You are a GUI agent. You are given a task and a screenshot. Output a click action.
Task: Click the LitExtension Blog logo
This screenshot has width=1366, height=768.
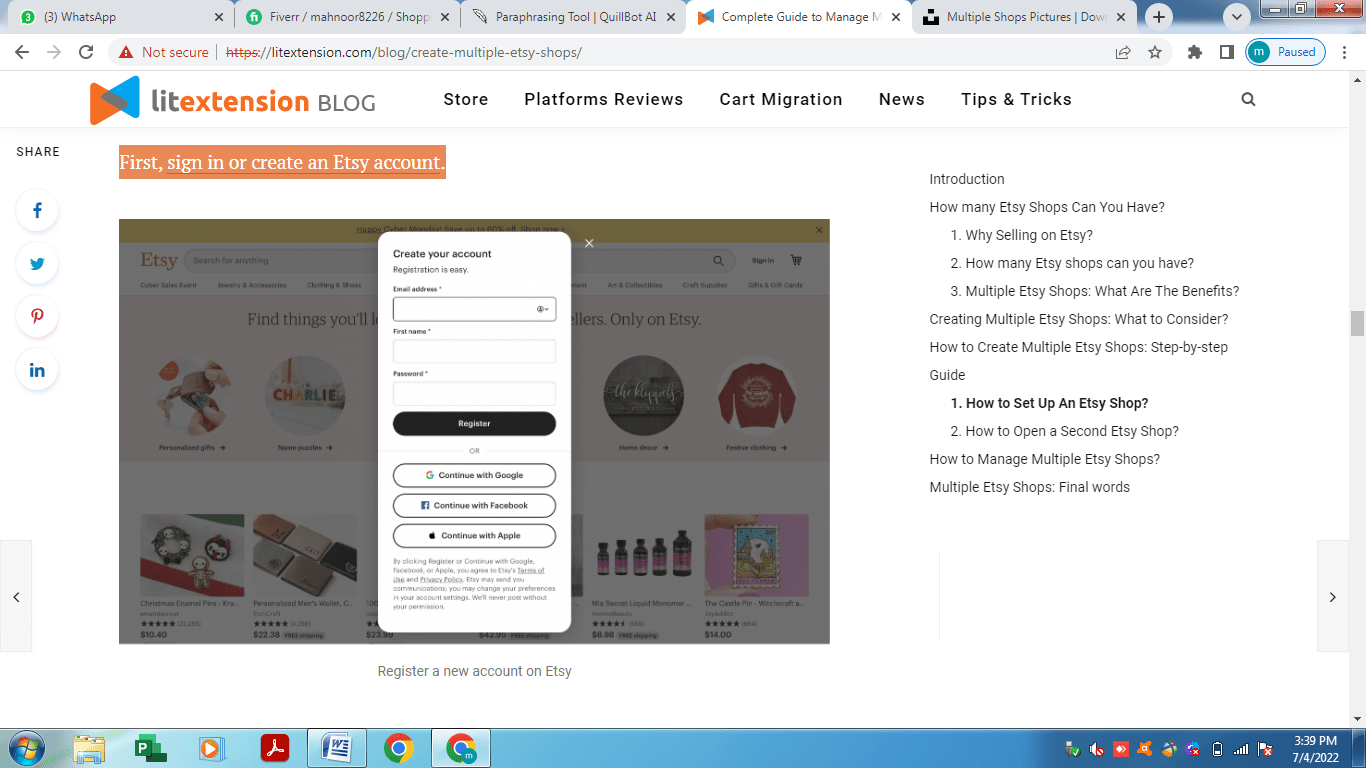tap(232, 100)
